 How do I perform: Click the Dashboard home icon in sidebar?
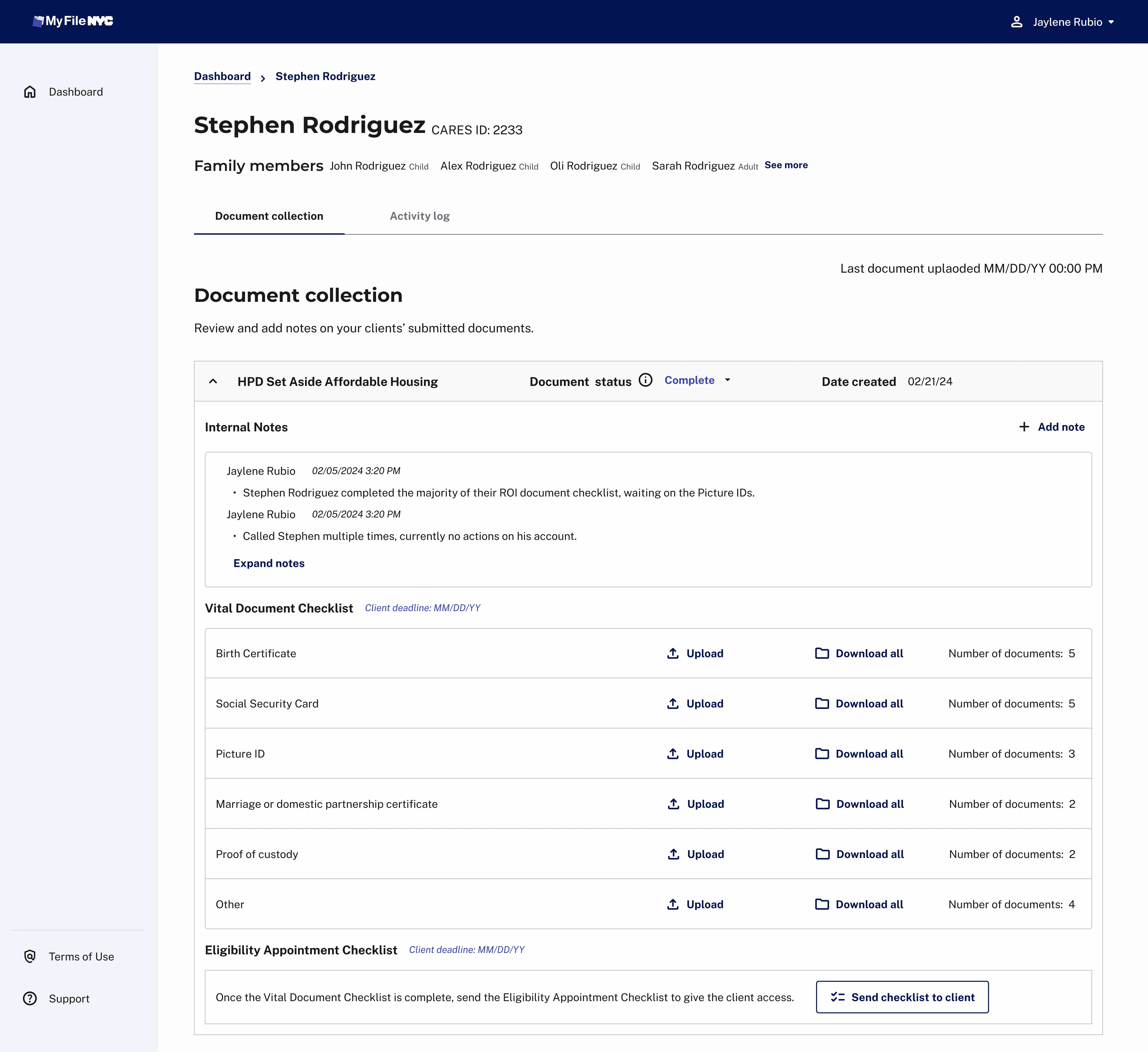click(x=30, y=92)
